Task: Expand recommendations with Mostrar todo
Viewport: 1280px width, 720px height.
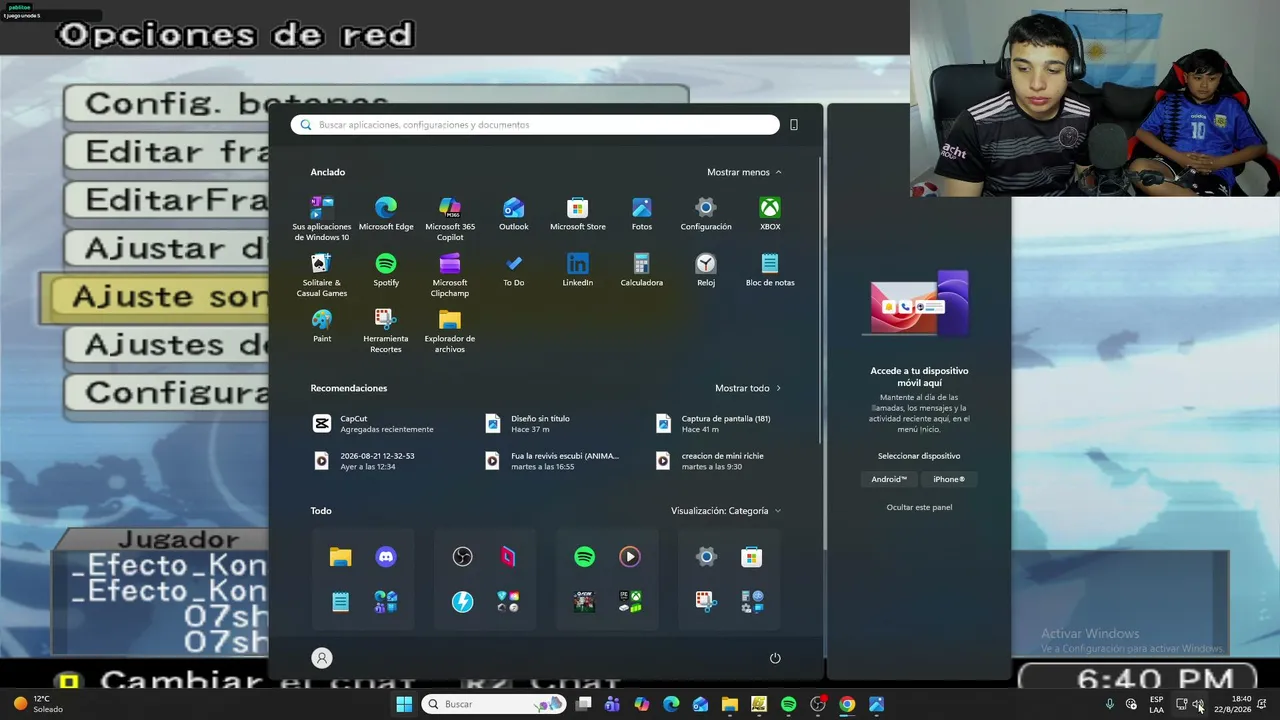Action: 749,388
